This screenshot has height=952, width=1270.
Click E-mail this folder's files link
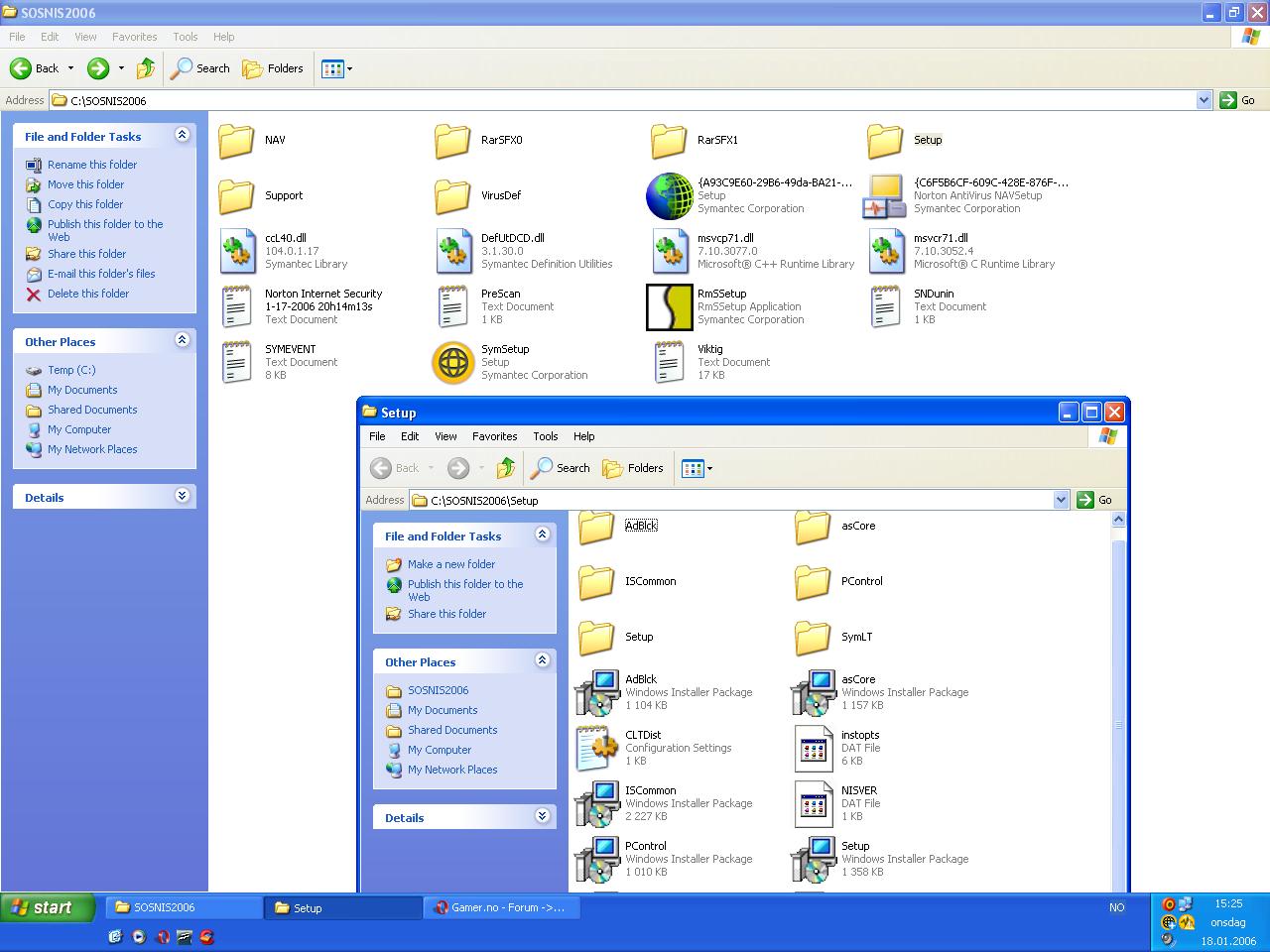point(101,274)
